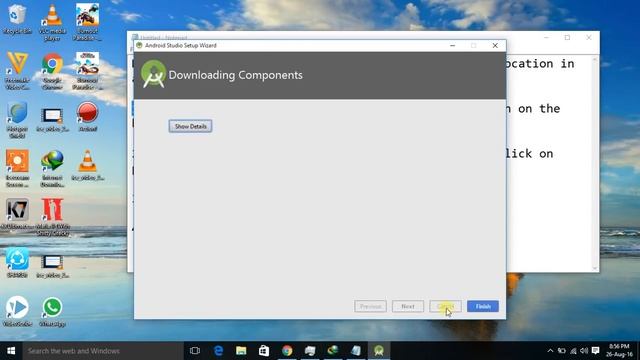
Task: Minimize the Notepad window behind the wizard
Action: (x=546, y=38)
